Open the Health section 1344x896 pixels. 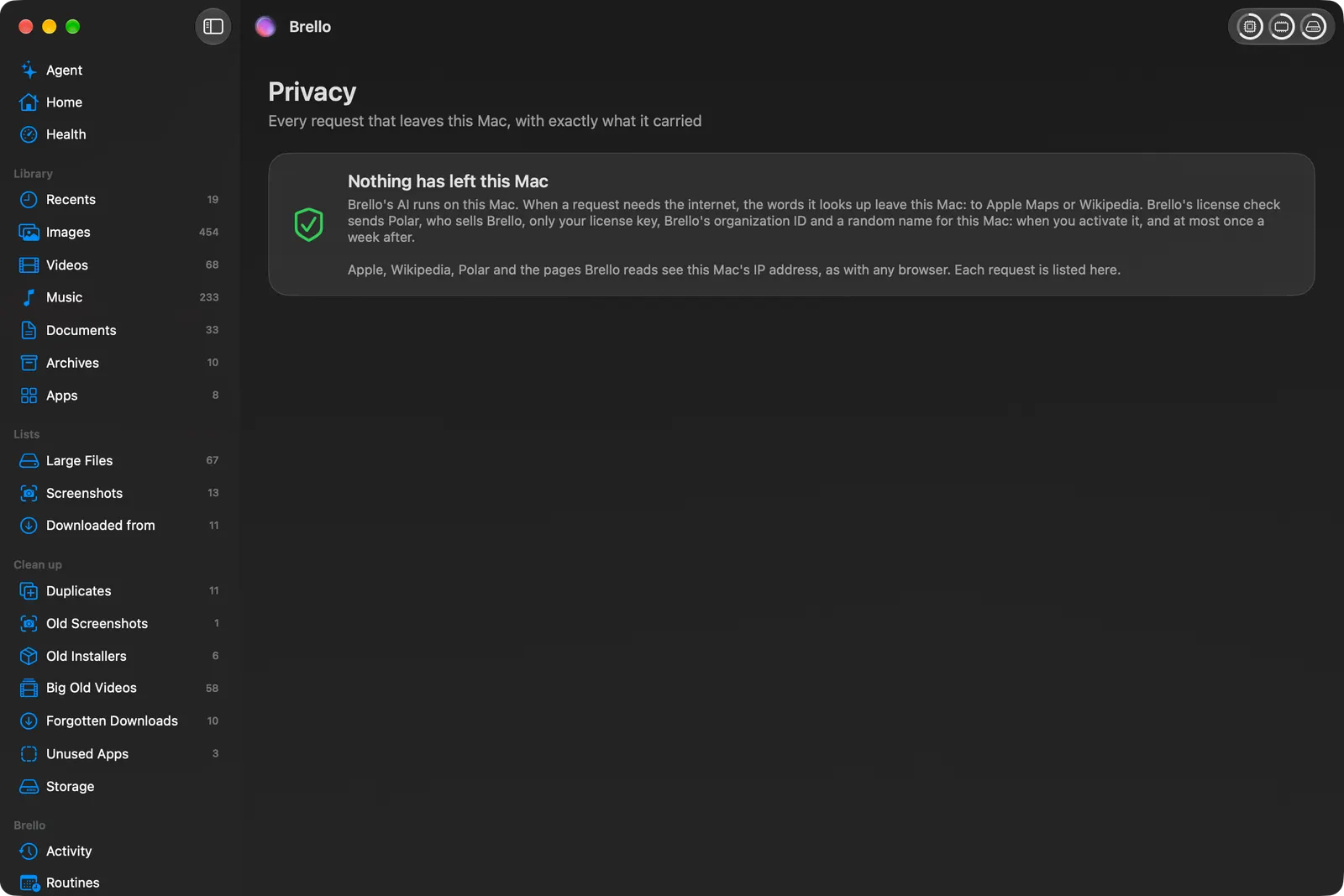point(119,134)
